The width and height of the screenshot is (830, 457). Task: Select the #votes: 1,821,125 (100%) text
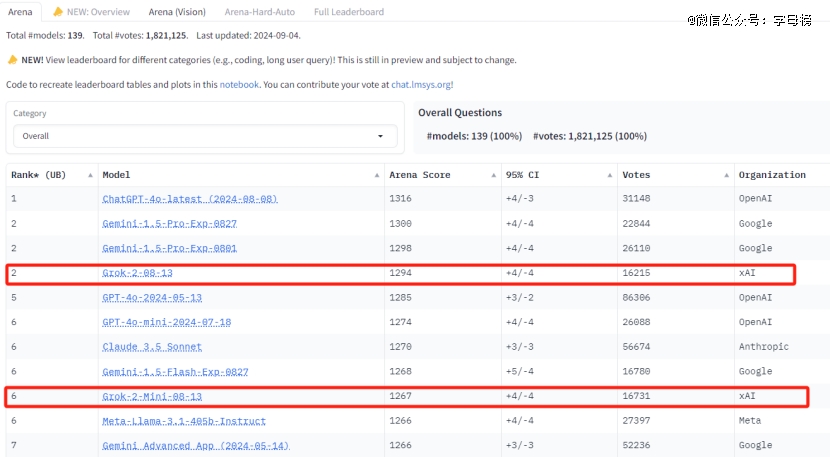click(590, 136)
